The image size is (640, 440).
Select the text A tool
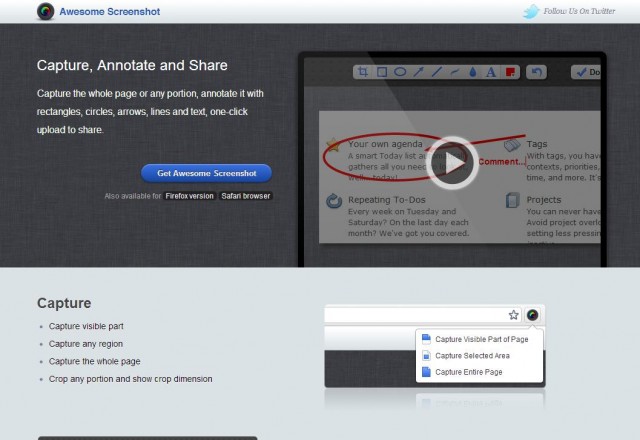490,72
